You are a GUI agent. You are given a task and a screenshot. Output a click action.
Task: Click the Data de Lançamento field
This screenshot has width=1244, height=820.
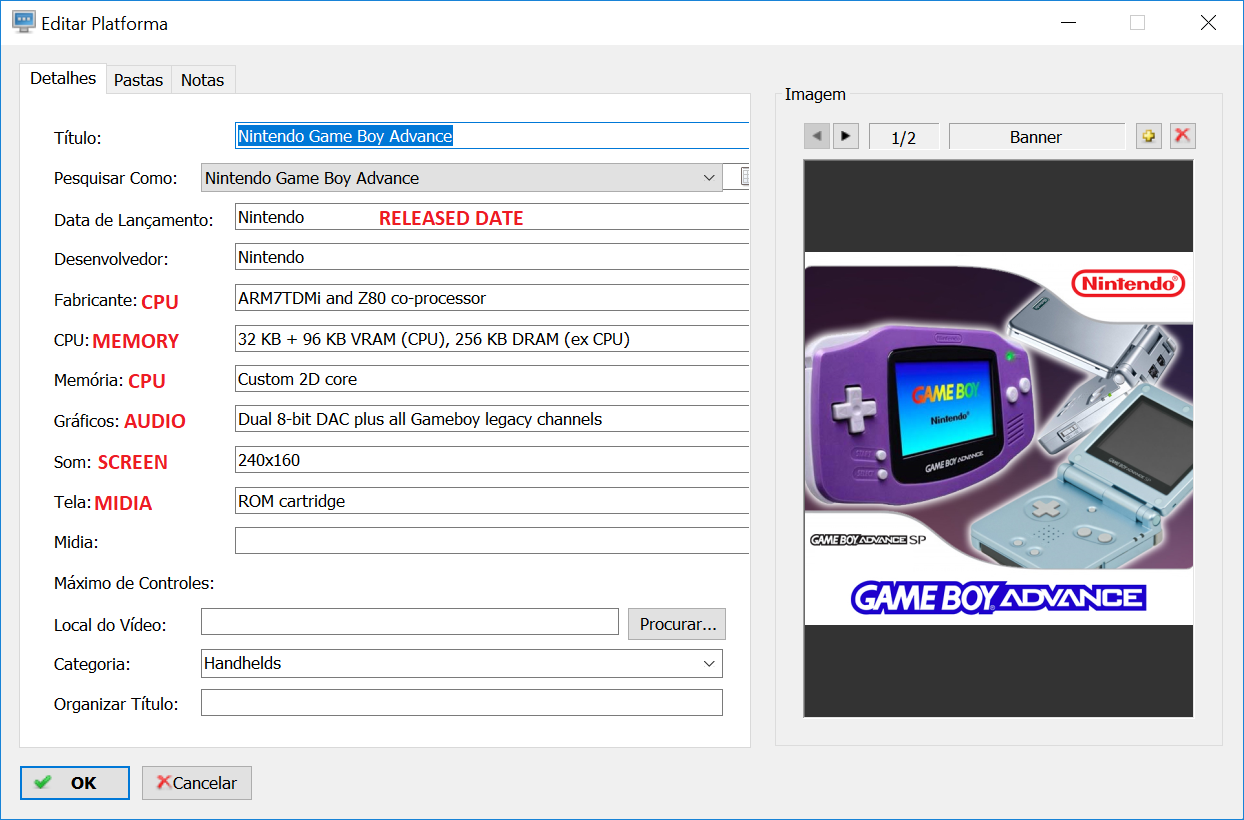(x=492, y=217)
